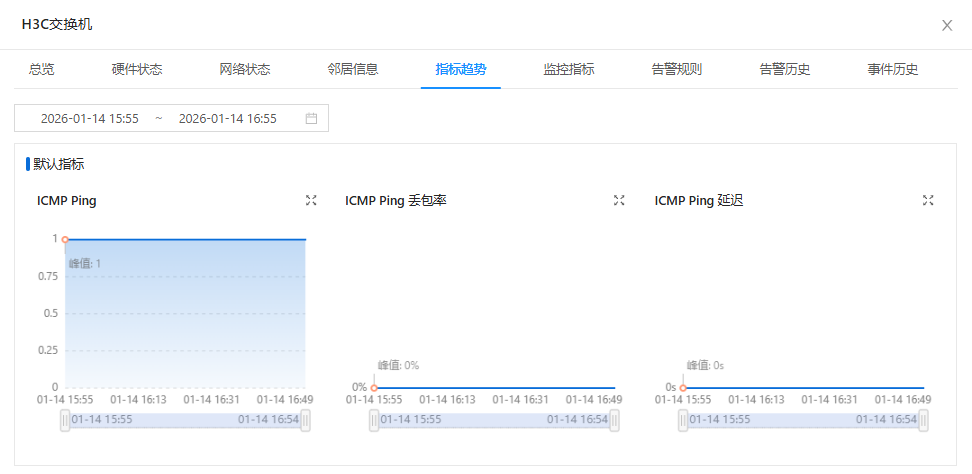Open the 监控指标 tab
Screen dimensions: 972x474
coord(569,69)
